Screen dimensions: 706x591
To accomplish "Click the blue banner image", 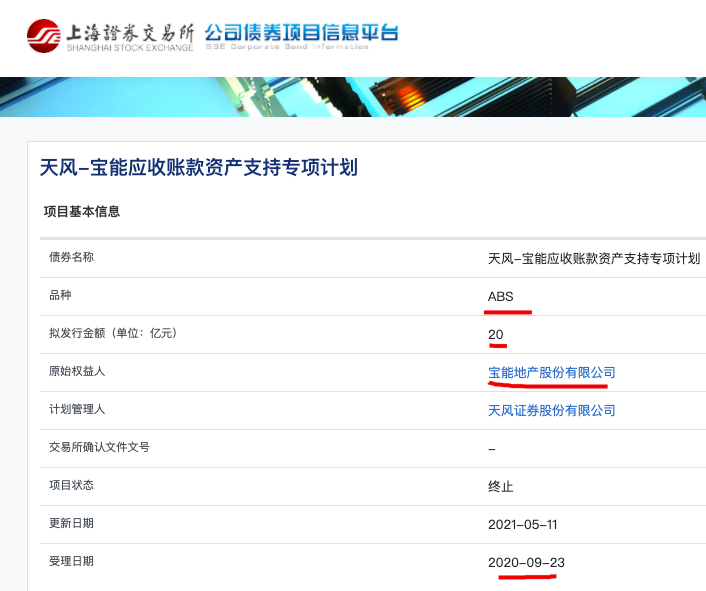I will pyautogui.click(x=353, y=97).
